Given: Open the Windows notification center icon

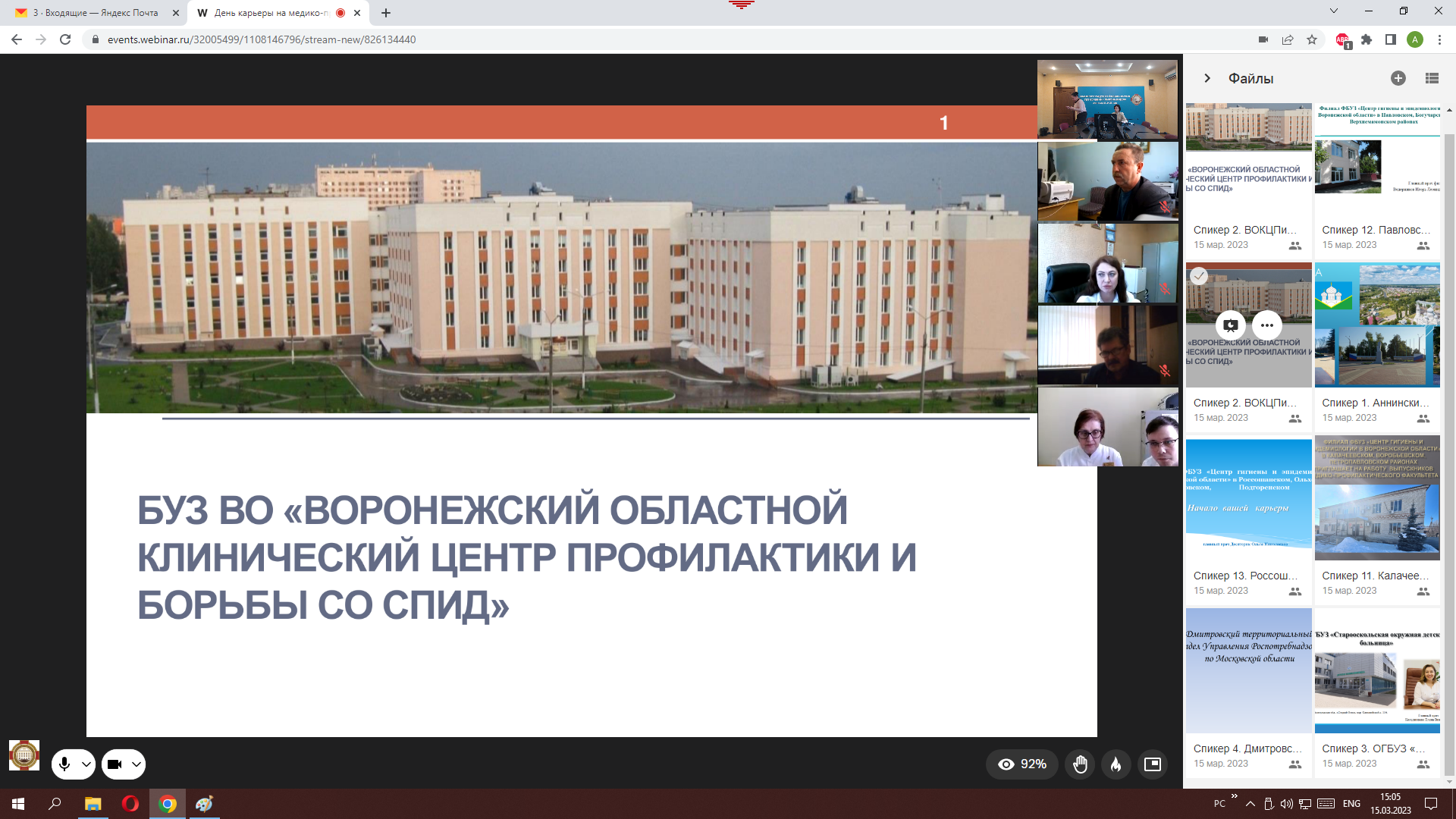Looking at the screenshot, I should click(x=1431, y=804).
